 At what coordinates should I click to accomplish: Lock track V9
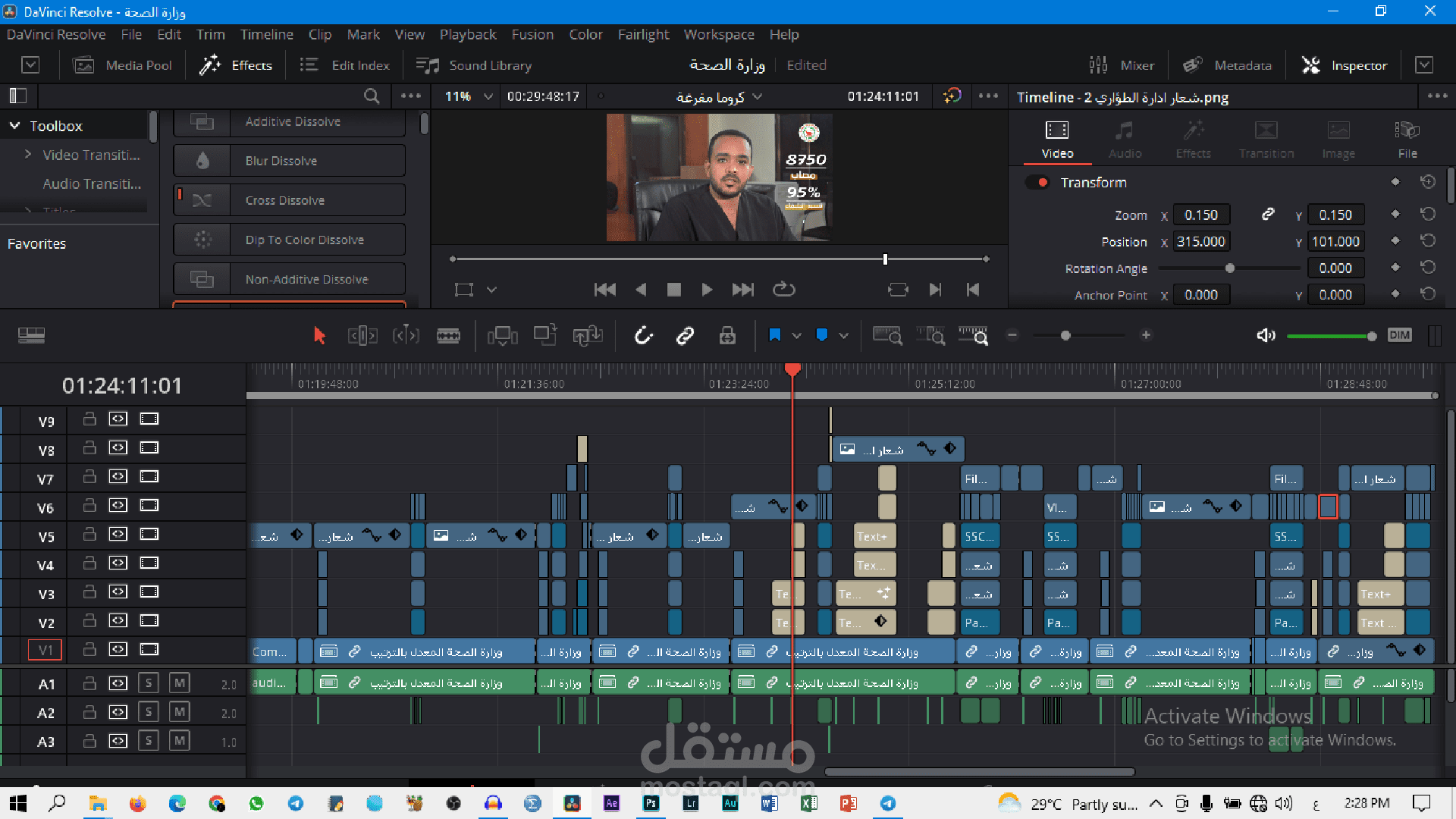pyautogui.click(x=89, y=419)
